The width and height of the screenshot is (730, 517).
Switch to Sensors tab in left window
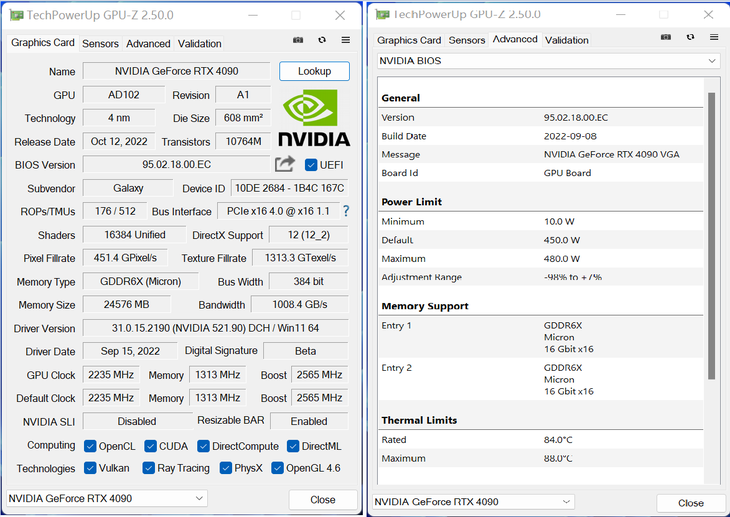pyautogui.click(x=100, y=44)
